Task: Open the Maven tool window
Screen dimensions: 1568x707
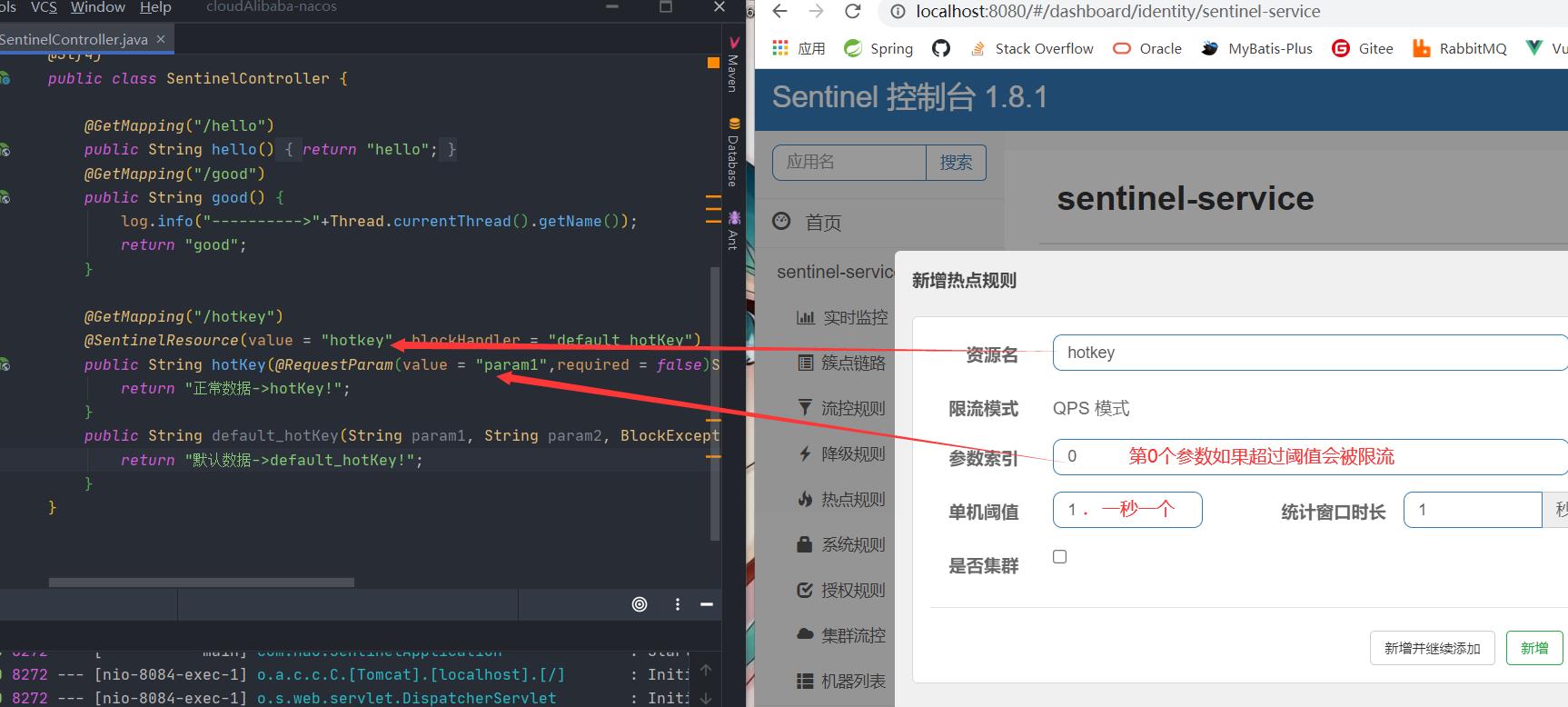Action: pos(733,65)
